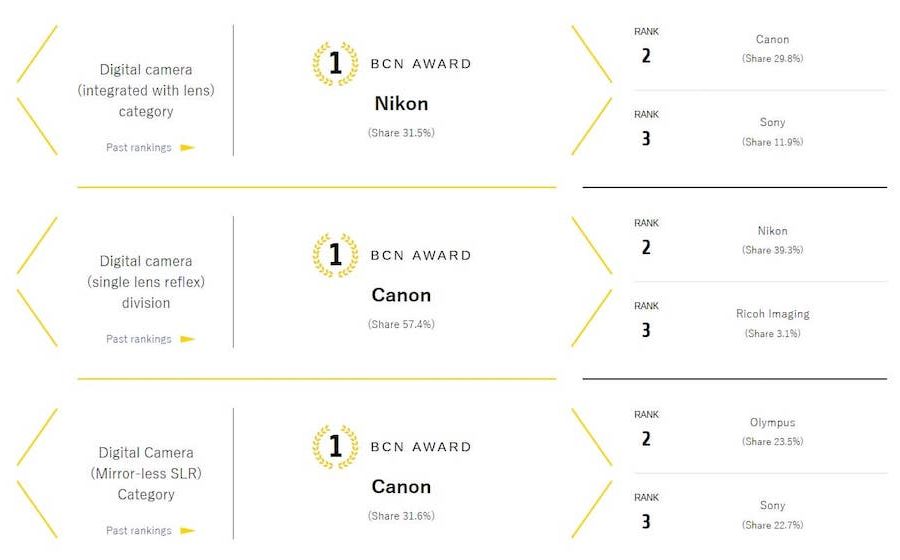The height and width of the screenshot is (560, 900).
Task: Click yellow arrow beside integrated lens Past rankings
Action: (x=187, y=148)
